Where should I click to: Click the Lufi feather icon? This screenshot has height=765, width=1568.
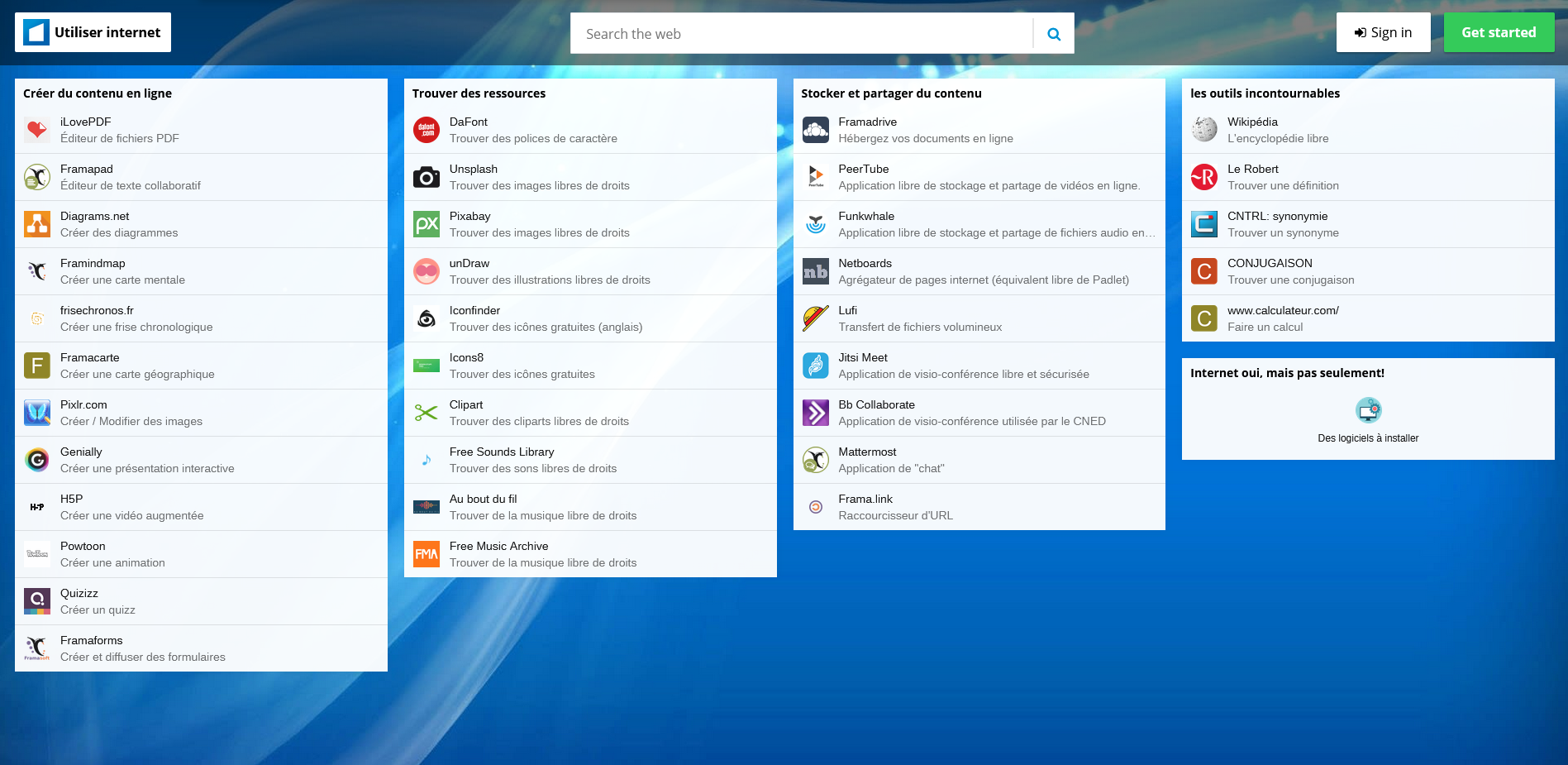(x=816, y=318)
